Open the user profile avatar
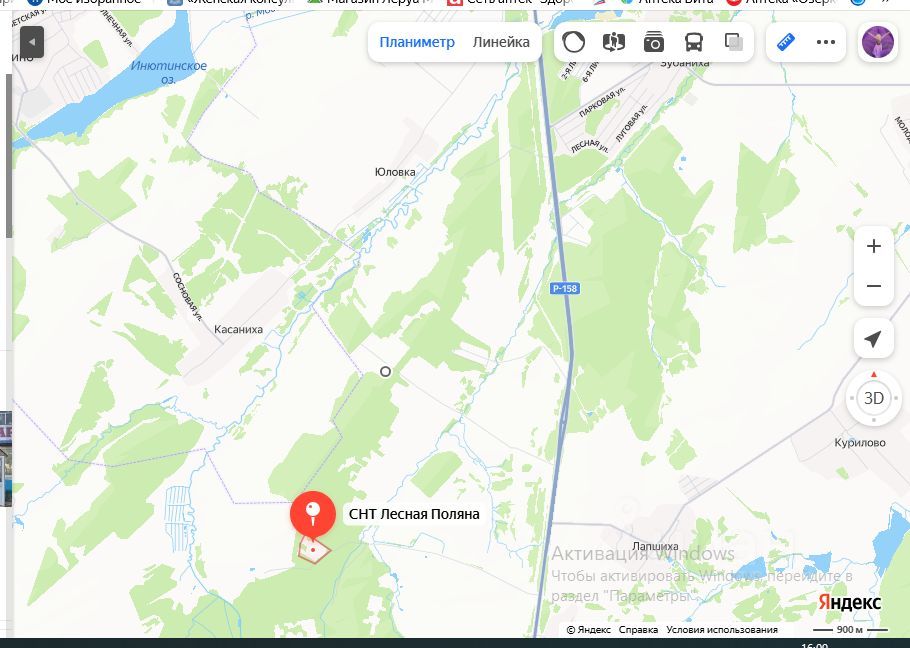The image size is (910, 648). 878,42
